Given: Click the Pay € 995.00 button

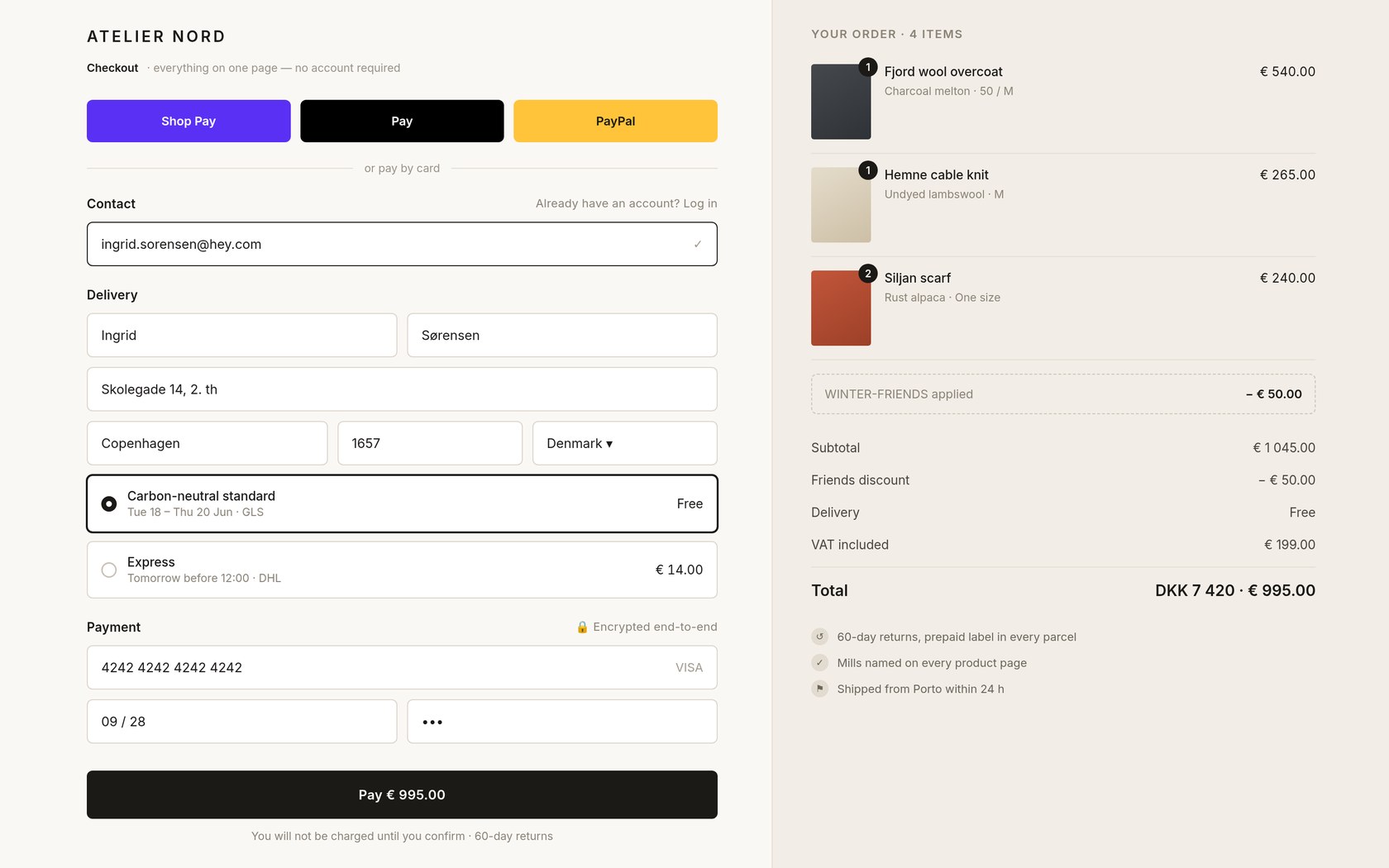Looking at the screenshot, I should tap(402, 794).
